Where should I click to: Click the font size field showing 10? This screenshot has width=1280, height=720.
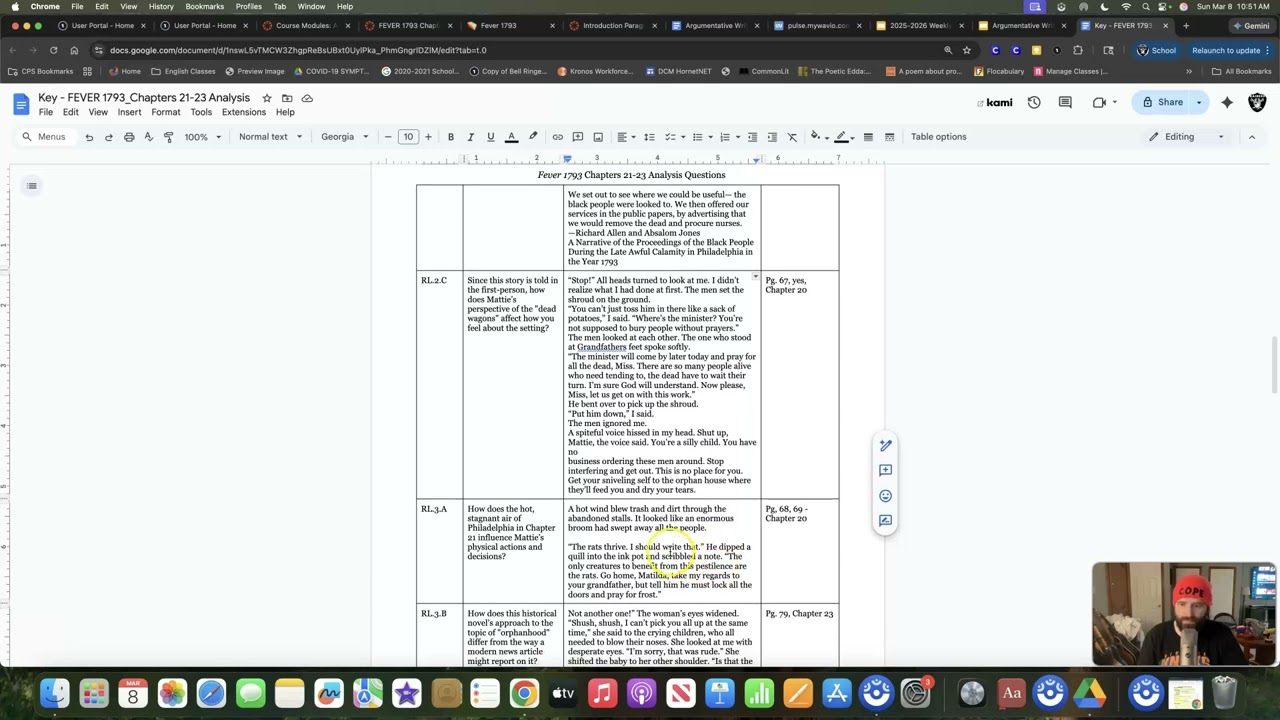click(x=408, y=137)
